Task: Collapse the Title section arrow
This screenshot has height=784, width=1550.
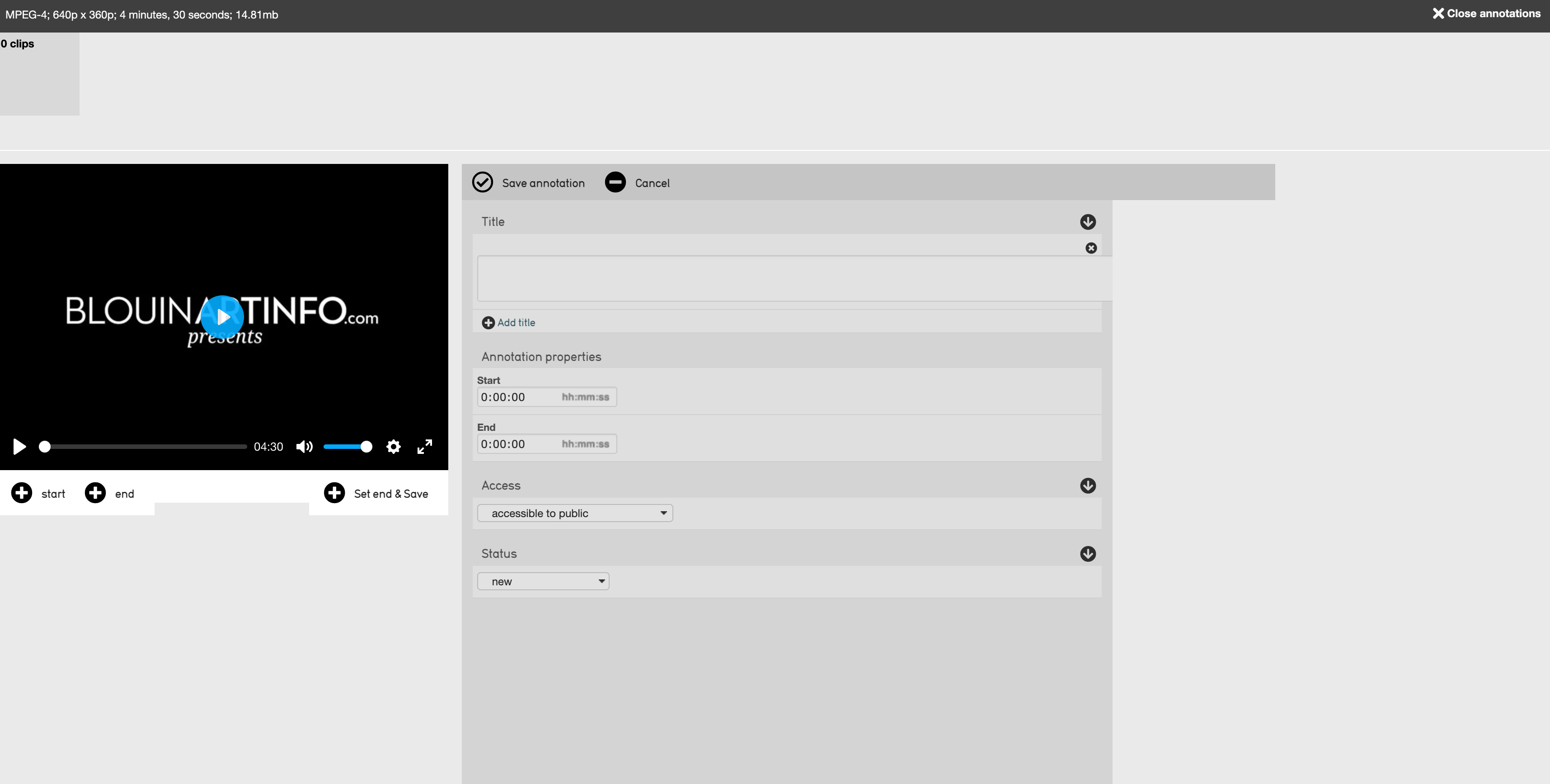Action: click(1087, 222)
